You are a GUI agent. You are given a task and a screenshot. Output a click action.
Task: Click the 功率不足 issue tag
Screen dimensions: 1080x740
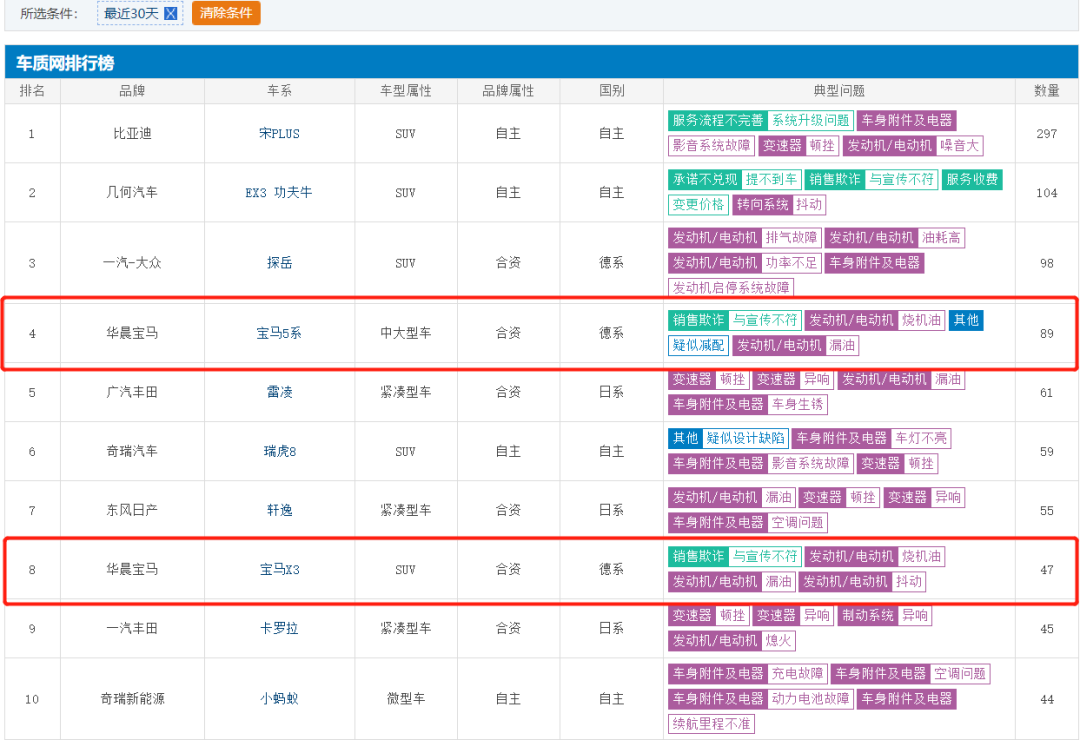(x=791, y=263)
